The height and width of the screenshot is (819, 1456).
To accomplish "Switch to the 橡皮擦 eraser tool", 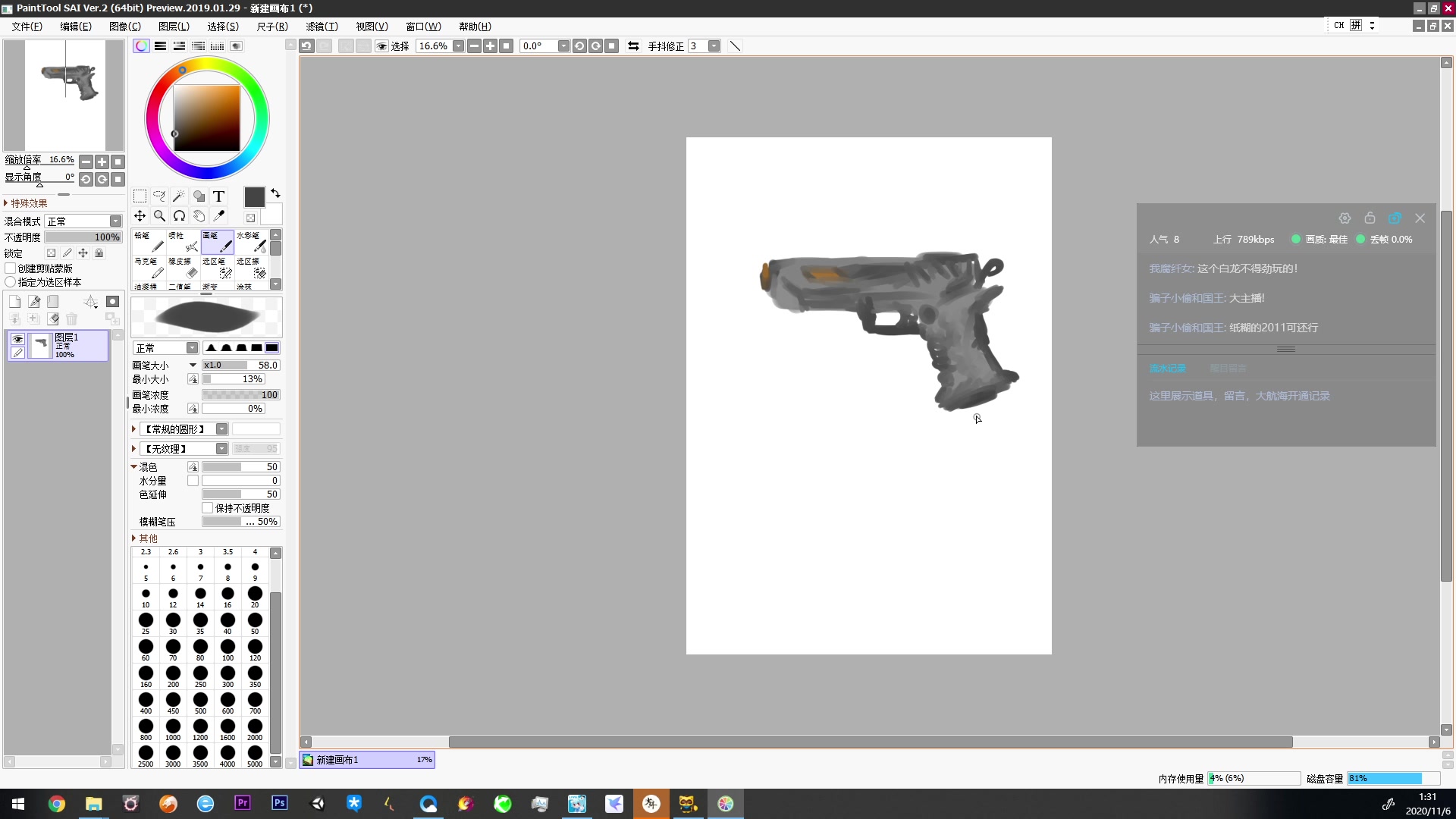I will click(183, 267).
